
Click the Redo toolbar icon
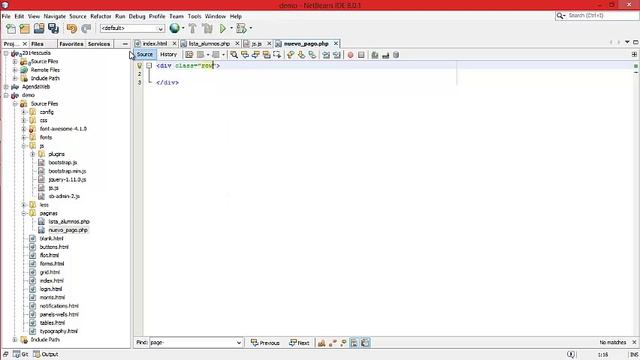coord(86,28)
